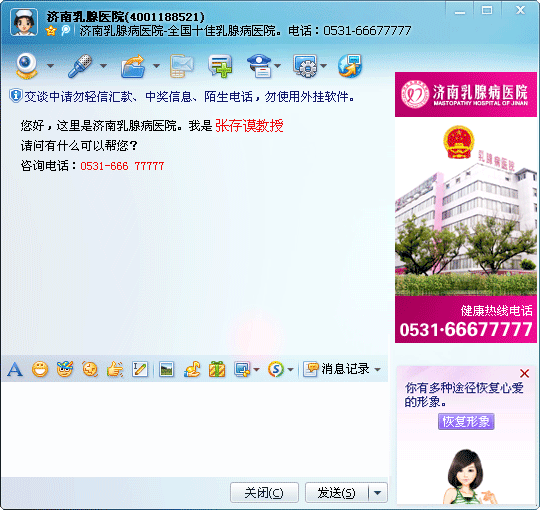Click the 关闭(C) button
Image resolution: width=540 pixels, height=510 pixels.
point(264,493)
